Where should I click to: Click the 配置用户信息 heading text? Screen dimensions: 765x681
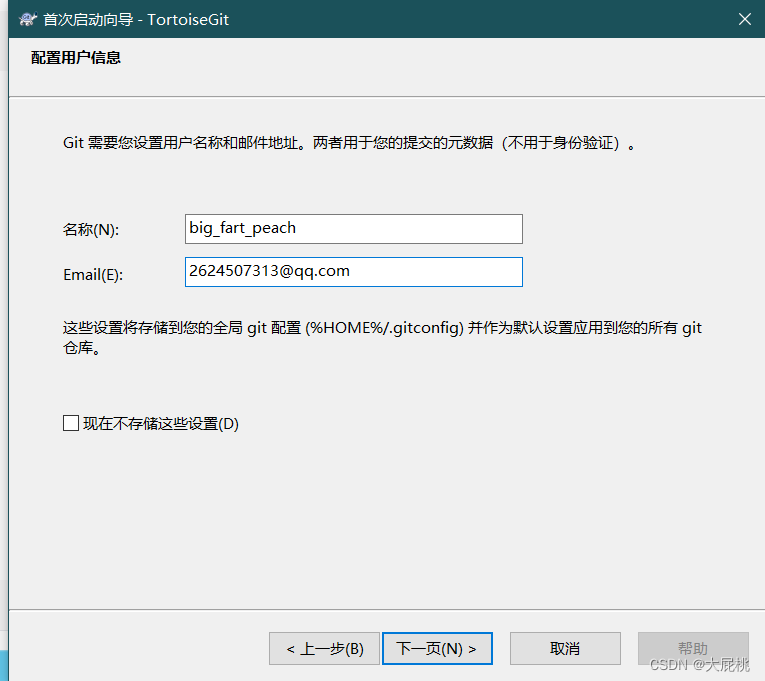76,58
